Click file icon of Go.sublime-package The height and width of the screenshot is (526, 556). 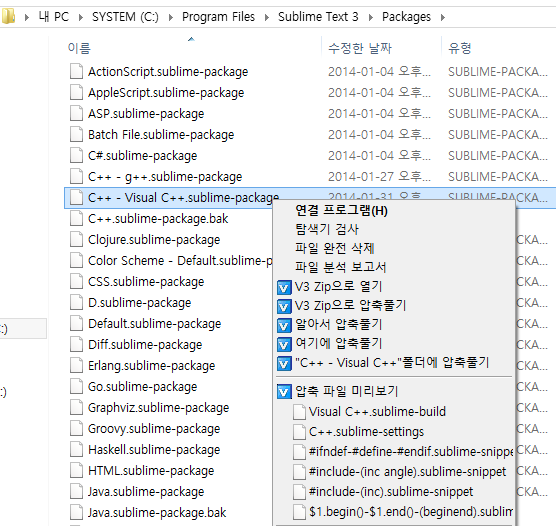[x=76, y=386]
